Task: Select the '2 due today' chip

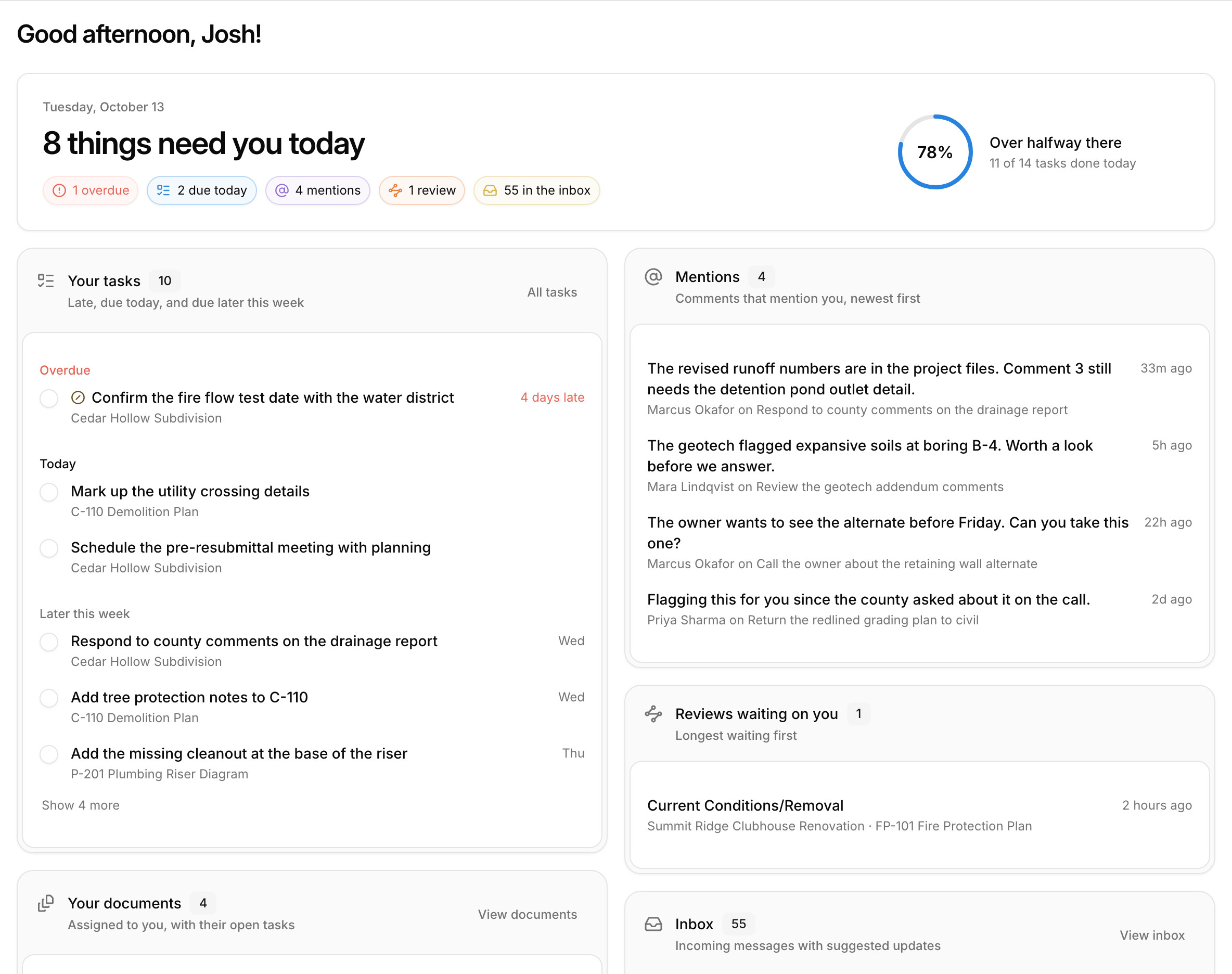Action: point(202,190)
